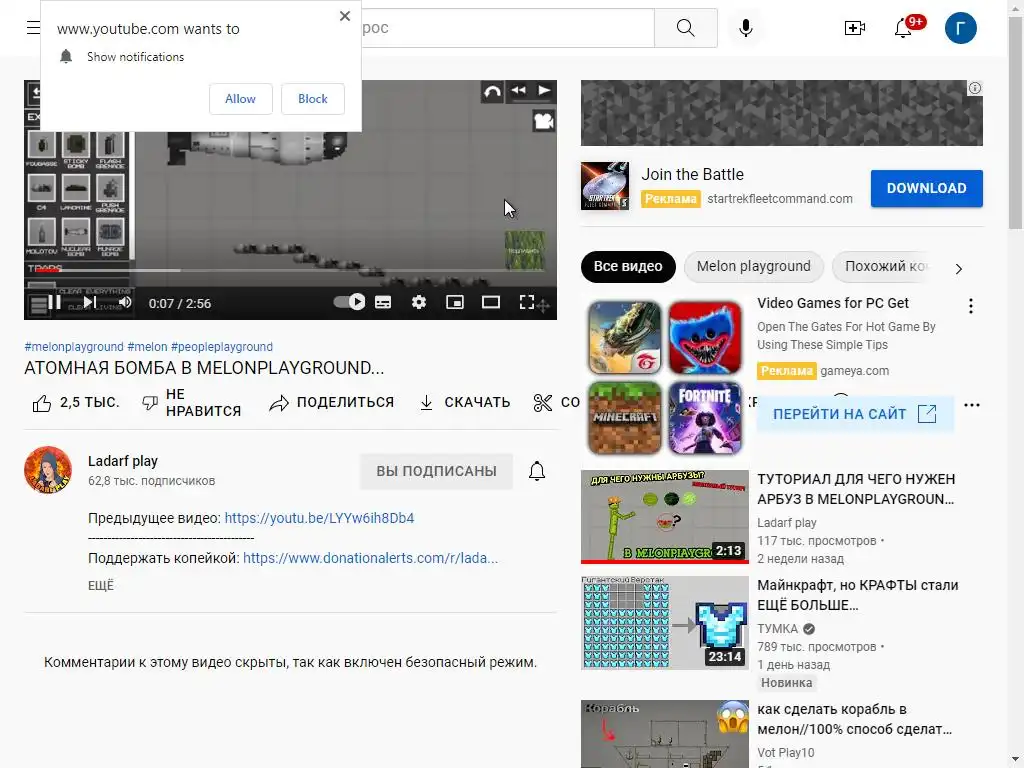This screenshot has height=768, width=1024.
Task: Like the video with 2,5 тыс.
Action: 76,403
